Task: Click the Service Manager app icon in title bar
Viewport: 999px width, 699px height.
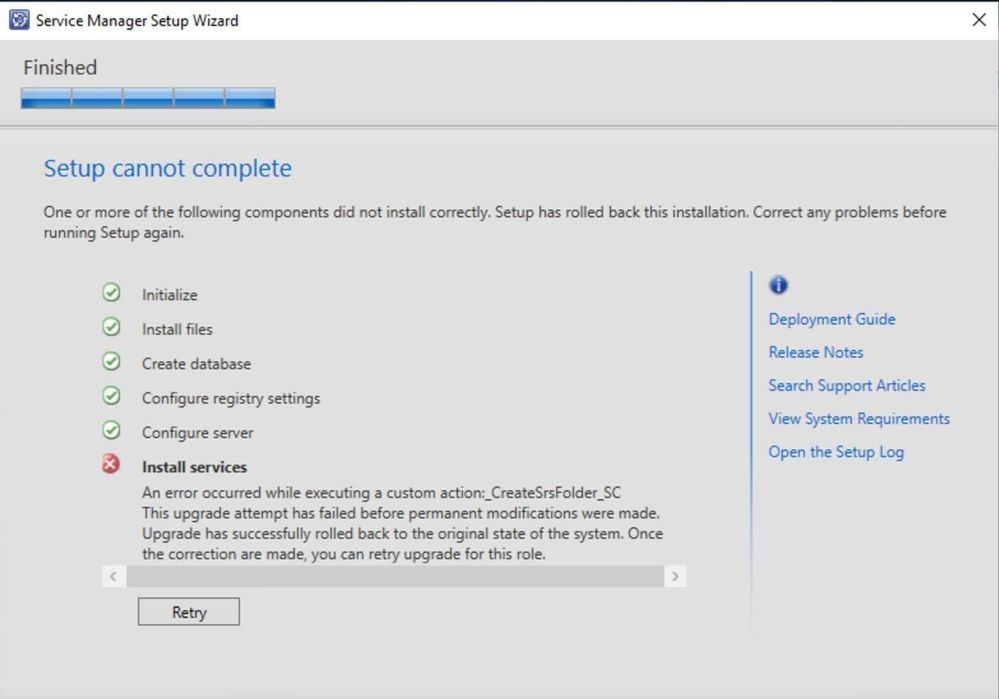Action: pos(19,20)
